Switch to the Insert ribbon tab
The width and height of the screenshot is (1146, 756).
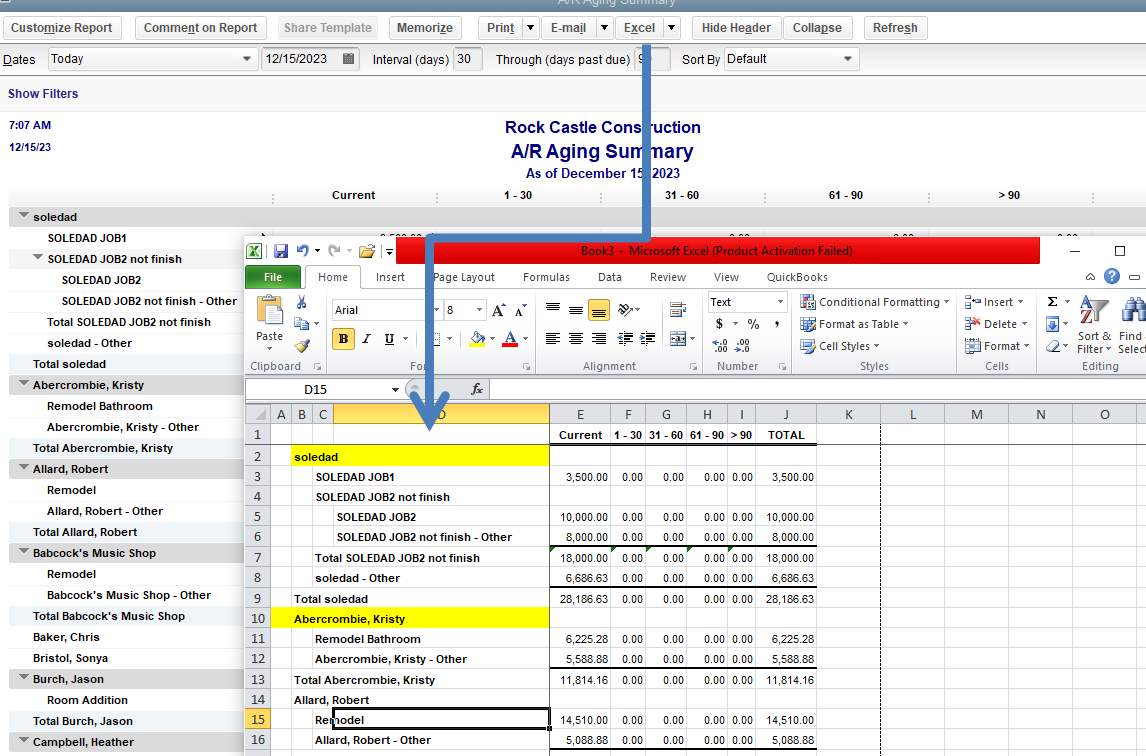click(x=390, y=277)
